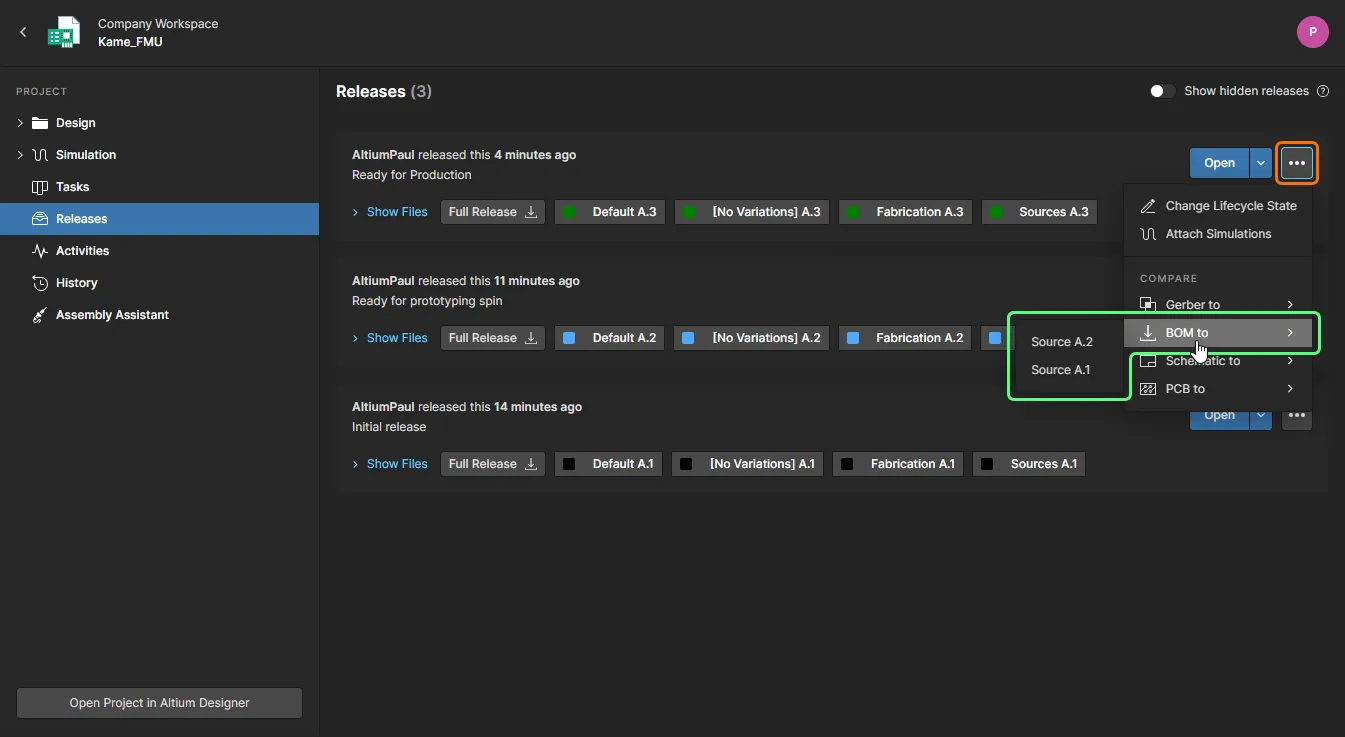
Task: Click the Fabrication A.3 package
Action: (x=905, y=212)
